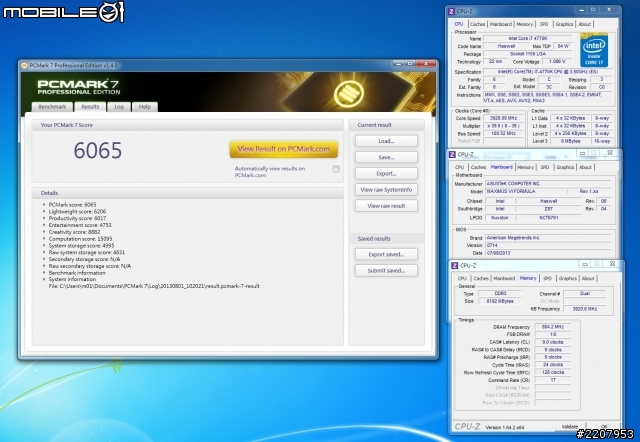Screen dimensions: 640x442
Task: Select About tab in Memory CPU-Z window
Action: [588, 278]
